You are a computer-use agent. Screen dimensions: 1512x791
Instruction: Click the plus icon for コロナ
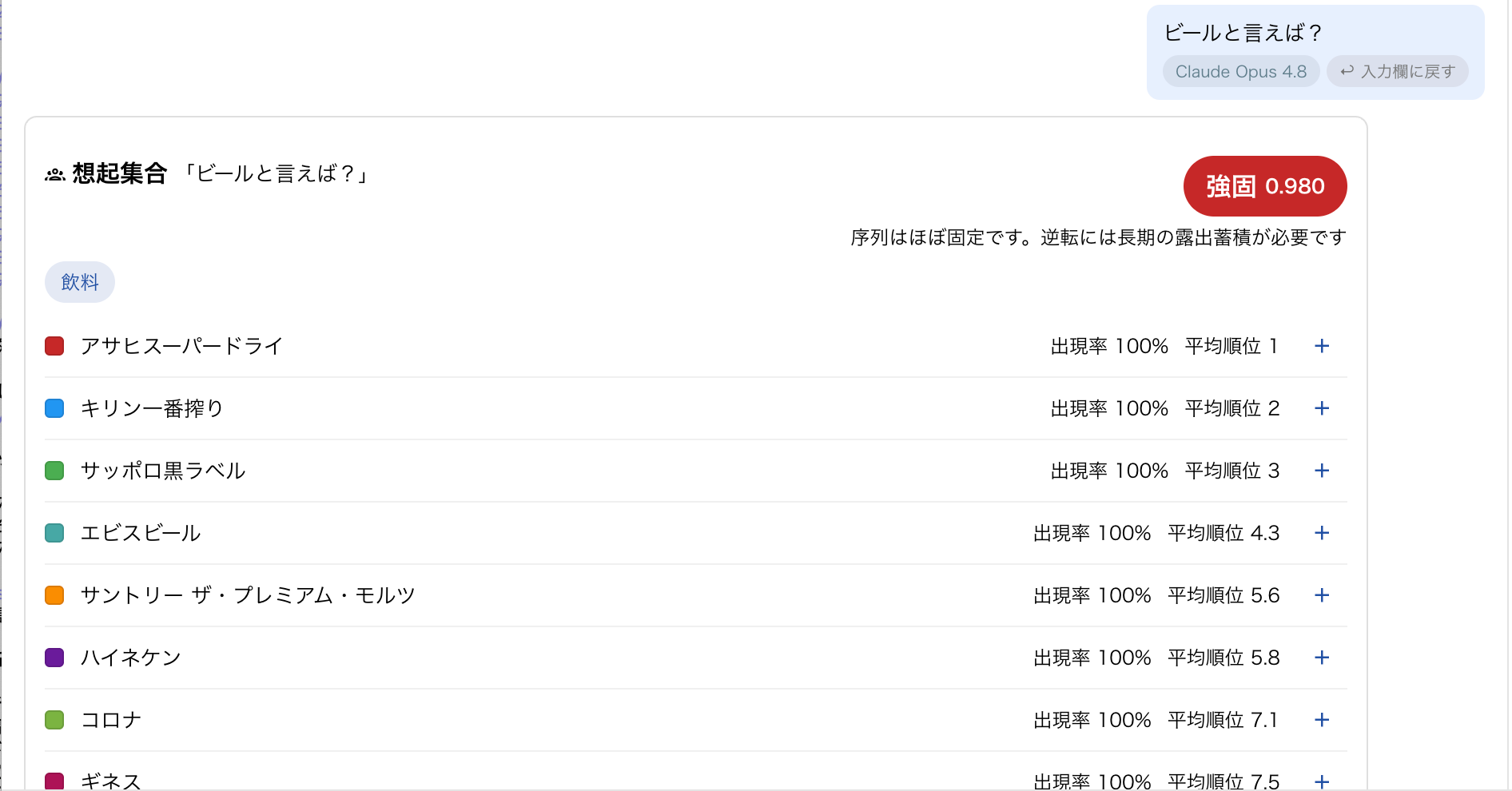coord(1322,720)
